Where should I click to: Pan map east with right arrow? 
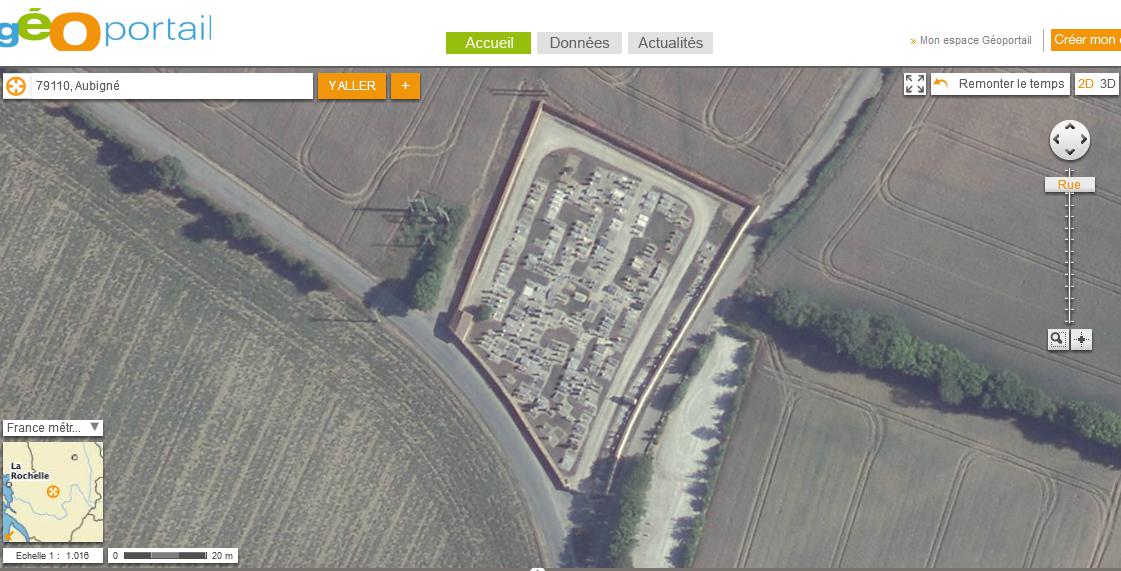tap(1082, 139)
